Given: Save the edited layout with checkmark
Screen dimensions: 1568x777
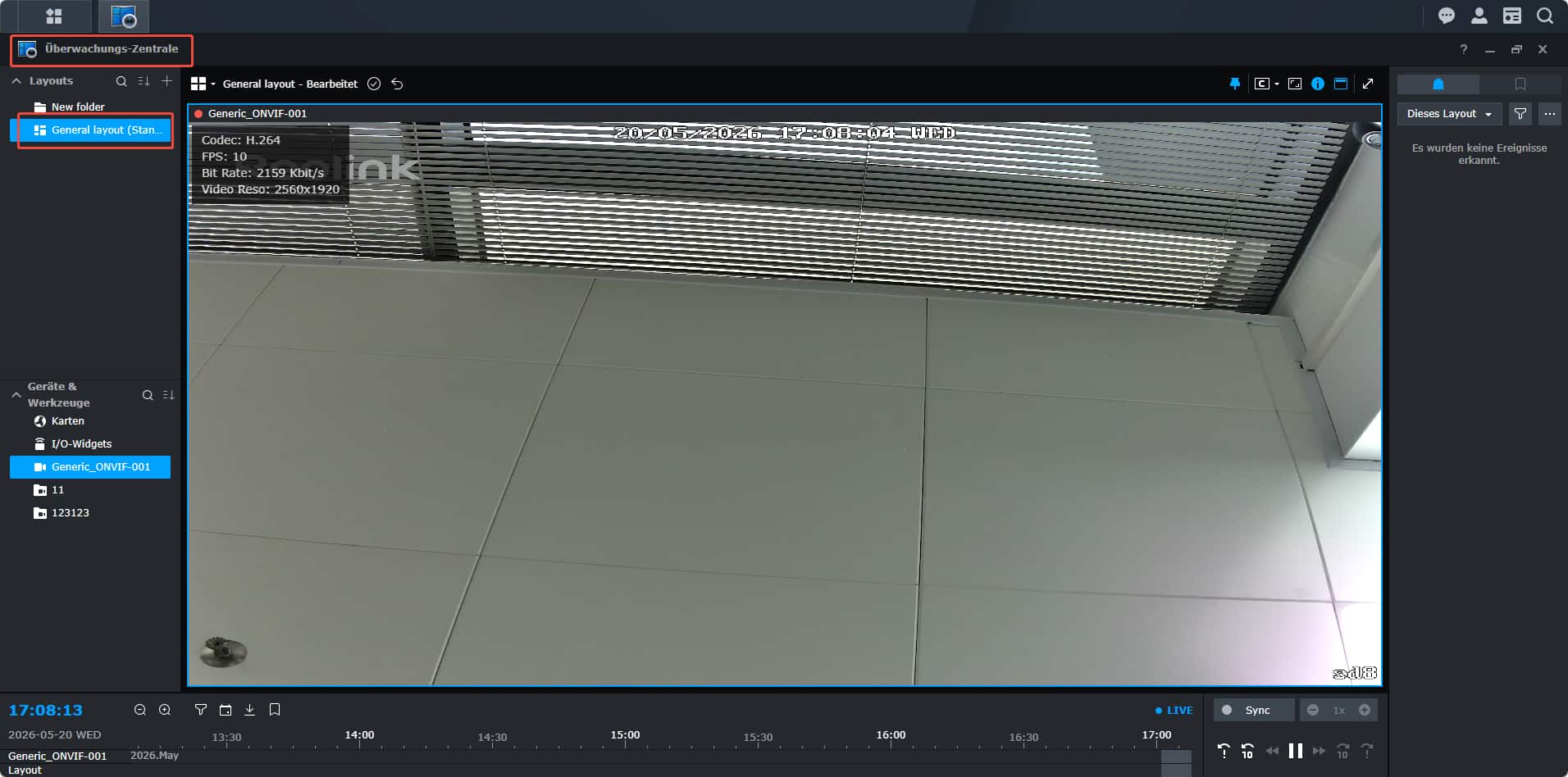Looking at the screenshot, I should tap(374, 84).
